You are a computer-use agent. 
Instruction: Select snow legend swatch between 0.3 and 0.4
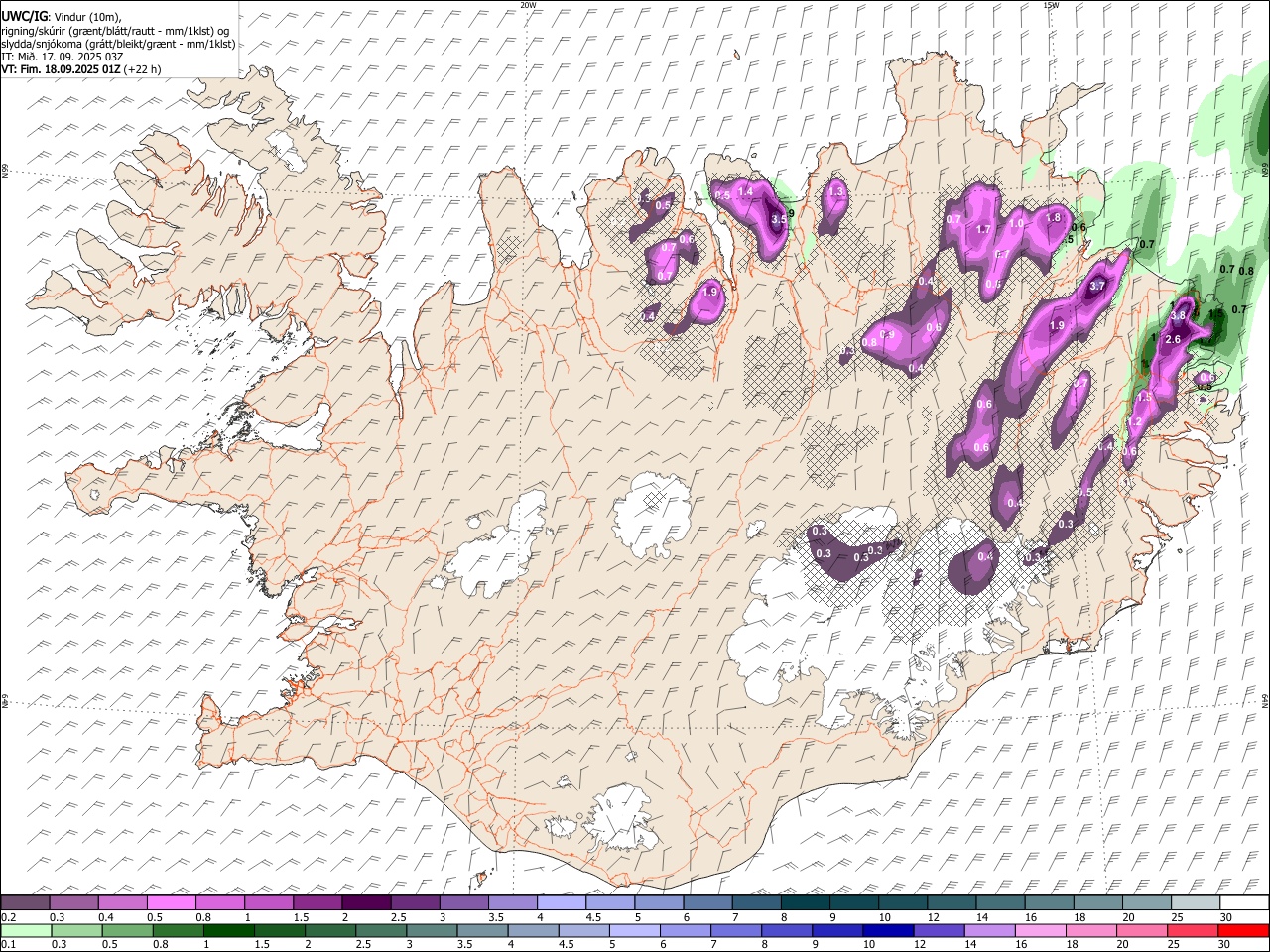tap(74, 902)
